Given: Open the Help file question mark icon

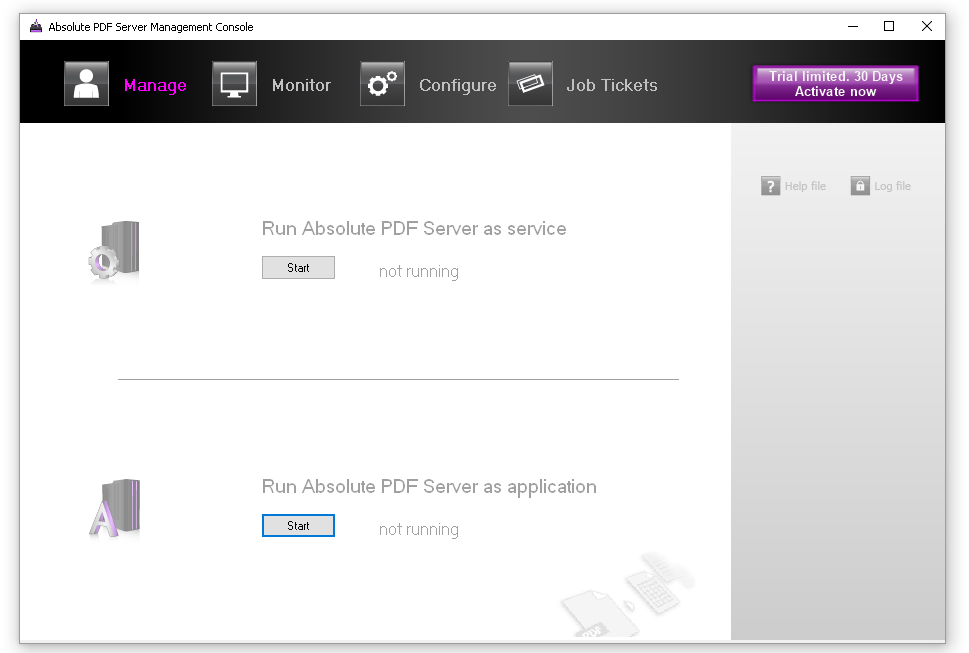Looking at the screenshot, I should pyautogui.click(x=770, y=185).
